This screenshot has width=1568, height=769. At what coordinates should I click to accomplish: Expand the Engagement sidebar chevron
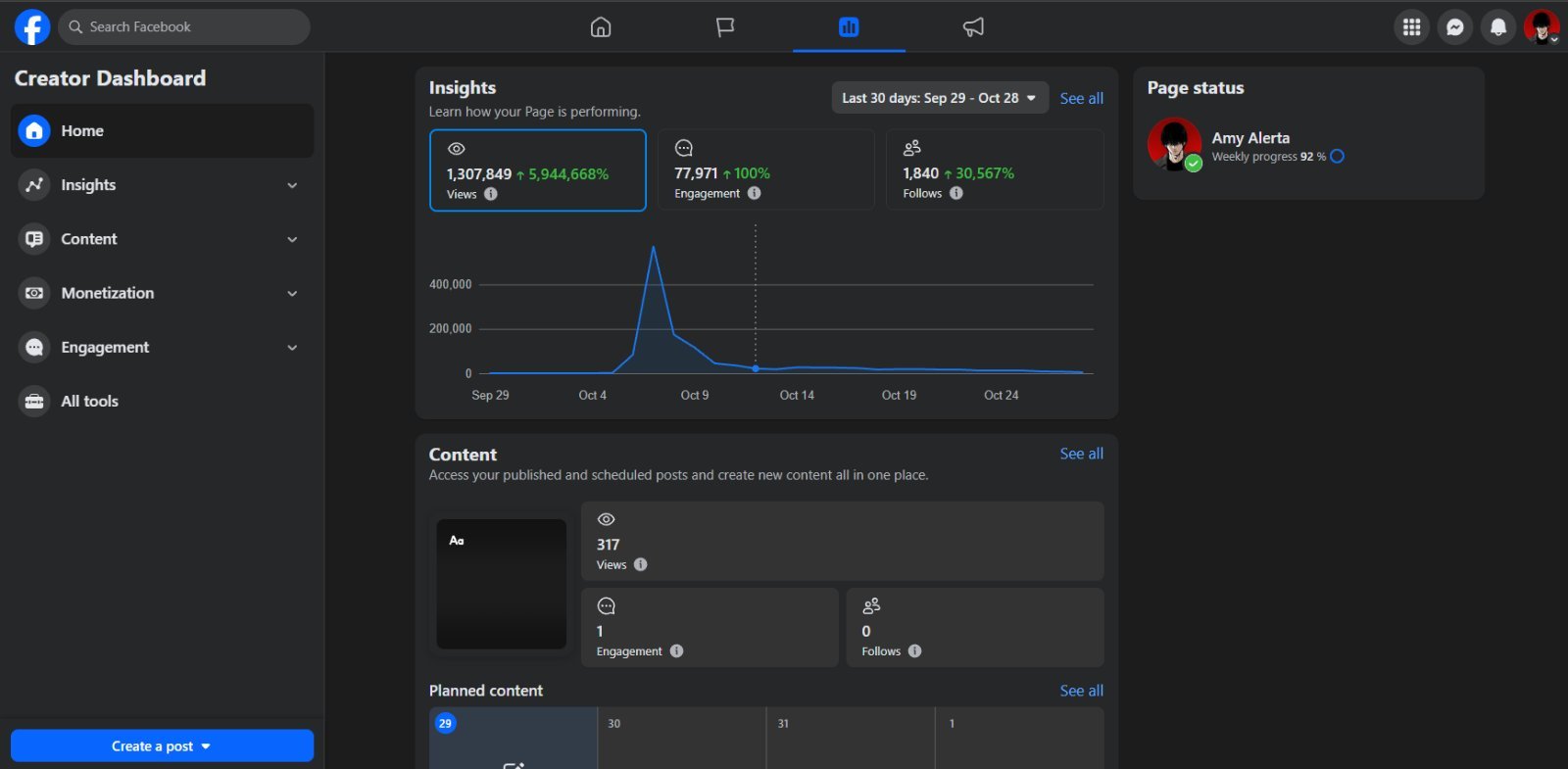point(292,347)
